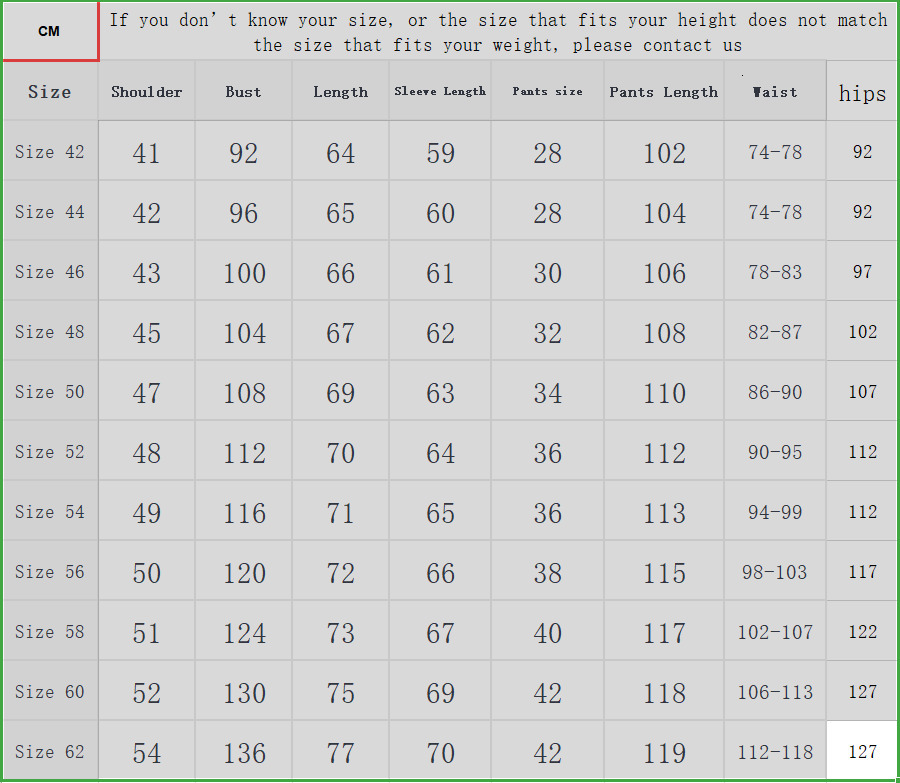Viewport: 900px width, 783px height.
Task: Click the contact us notice text at top
Action: (x=498, y=32)
